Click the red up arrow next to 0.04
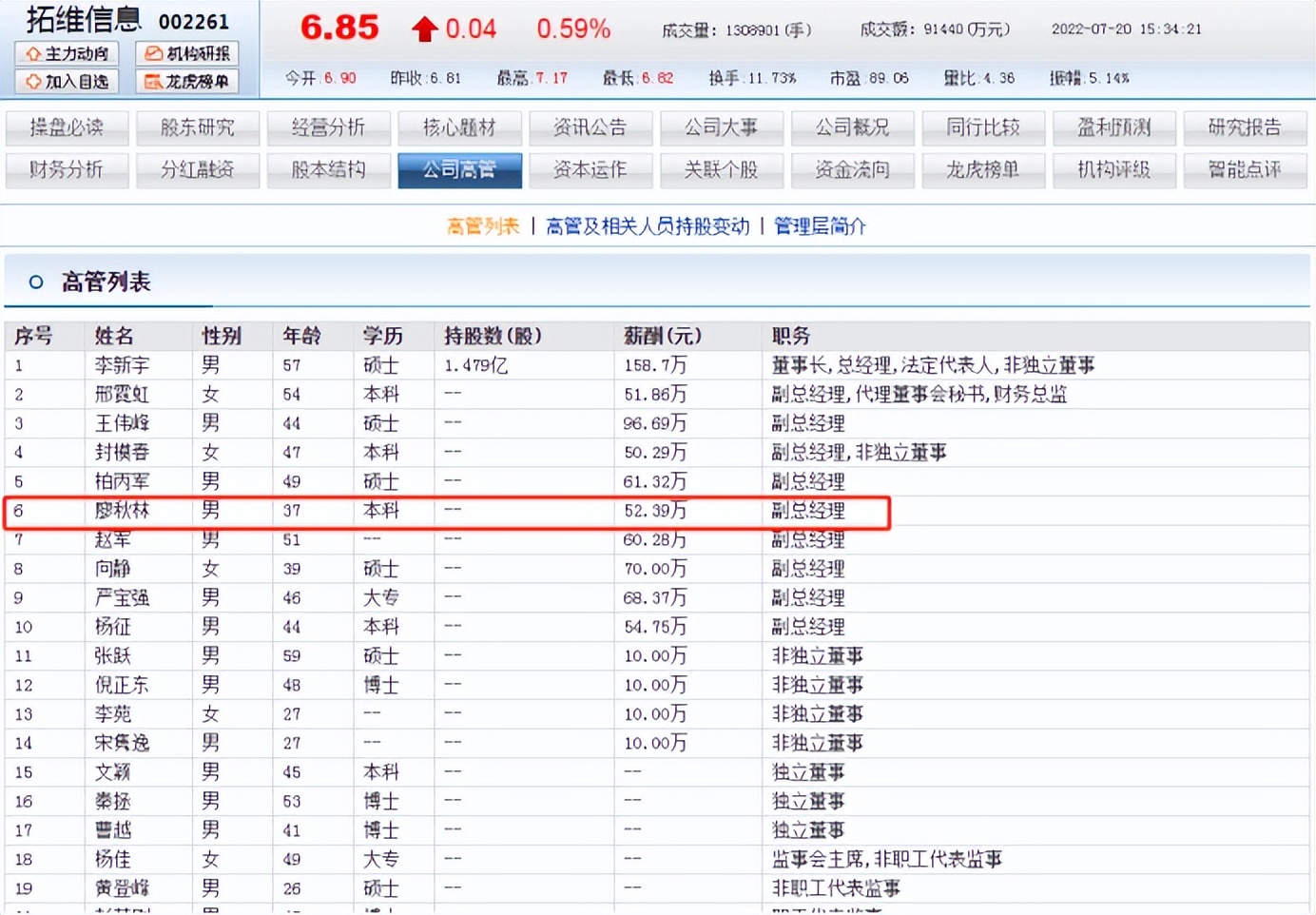Screen dimensions: 1316x915 425,29
